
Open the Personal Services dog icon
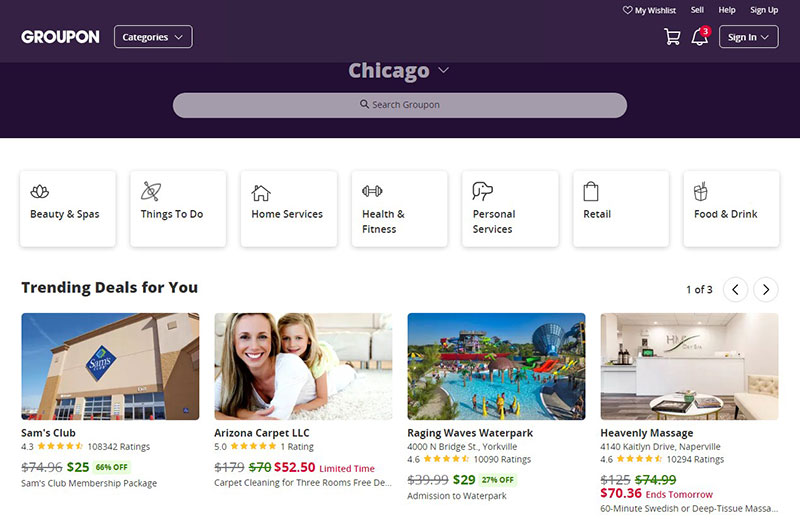[483, 191]
